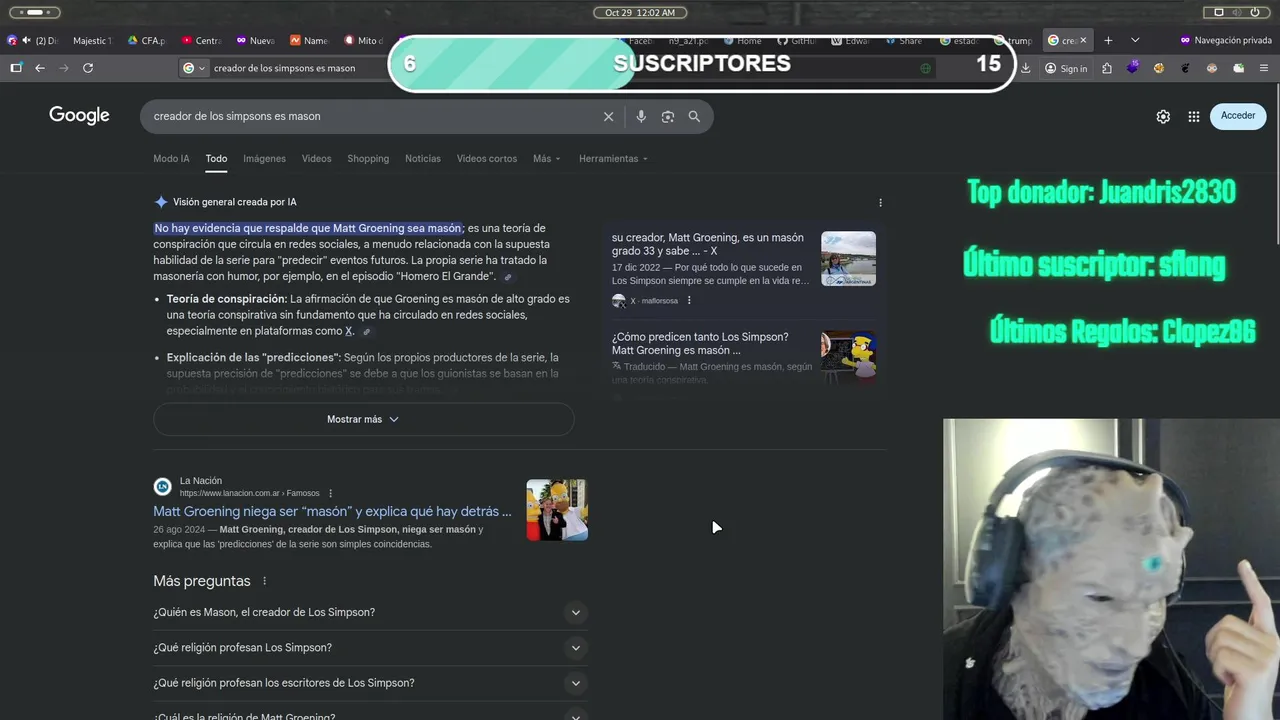Close the active Google search tab
Image resolution: width=1280 pixels, height=720 pixels.
(x=1082, y=40)
